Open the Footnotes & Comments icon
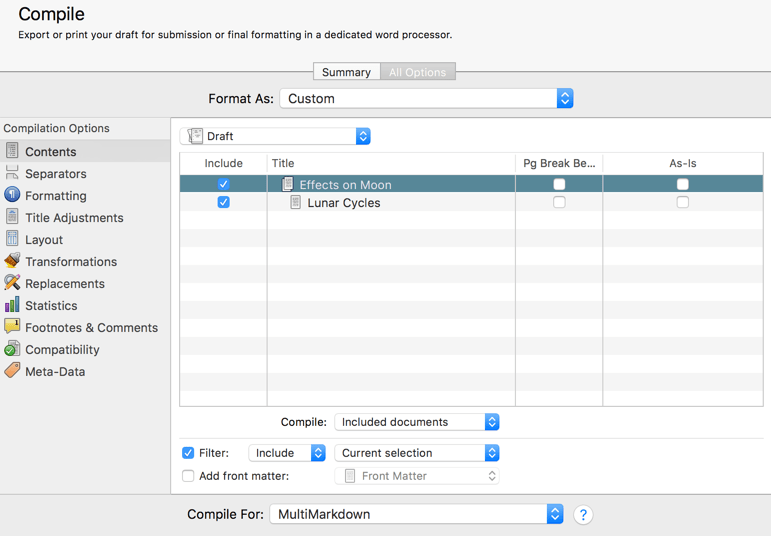 [12, 327]
